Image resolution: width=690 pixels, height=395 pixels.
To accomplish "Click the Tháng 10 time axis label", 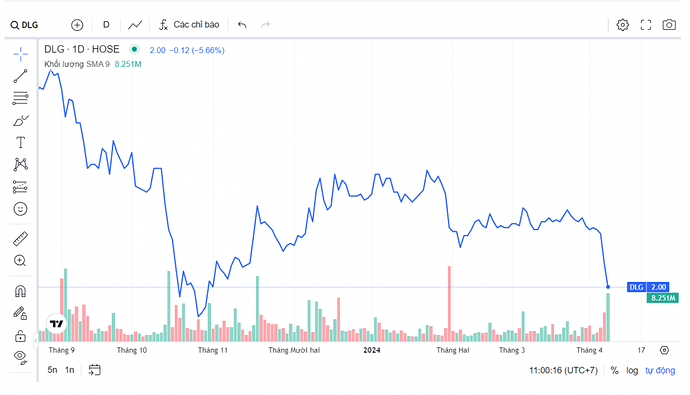I will tap(132, 350).
